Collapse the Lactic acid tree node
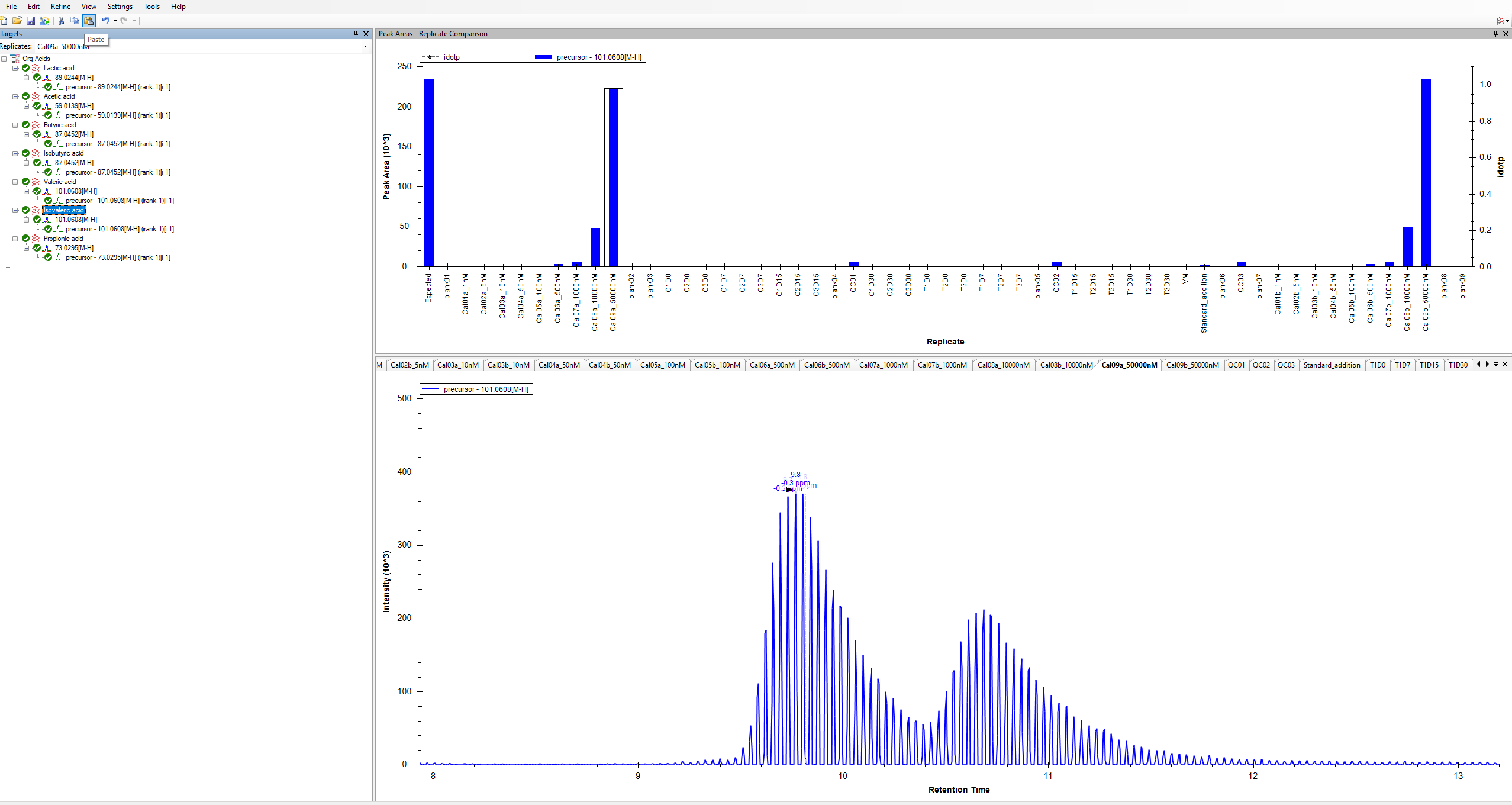 [15, 68]
